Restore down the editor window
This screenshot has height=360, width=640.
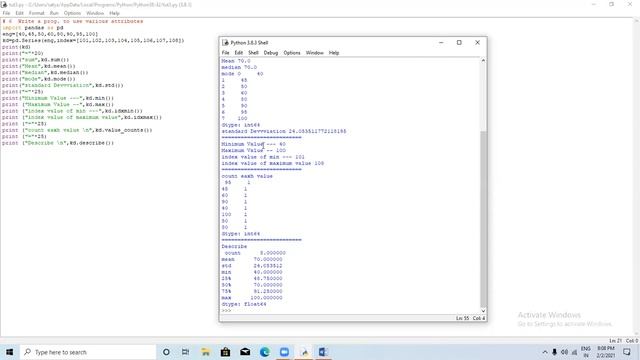[x=611, y=4]
